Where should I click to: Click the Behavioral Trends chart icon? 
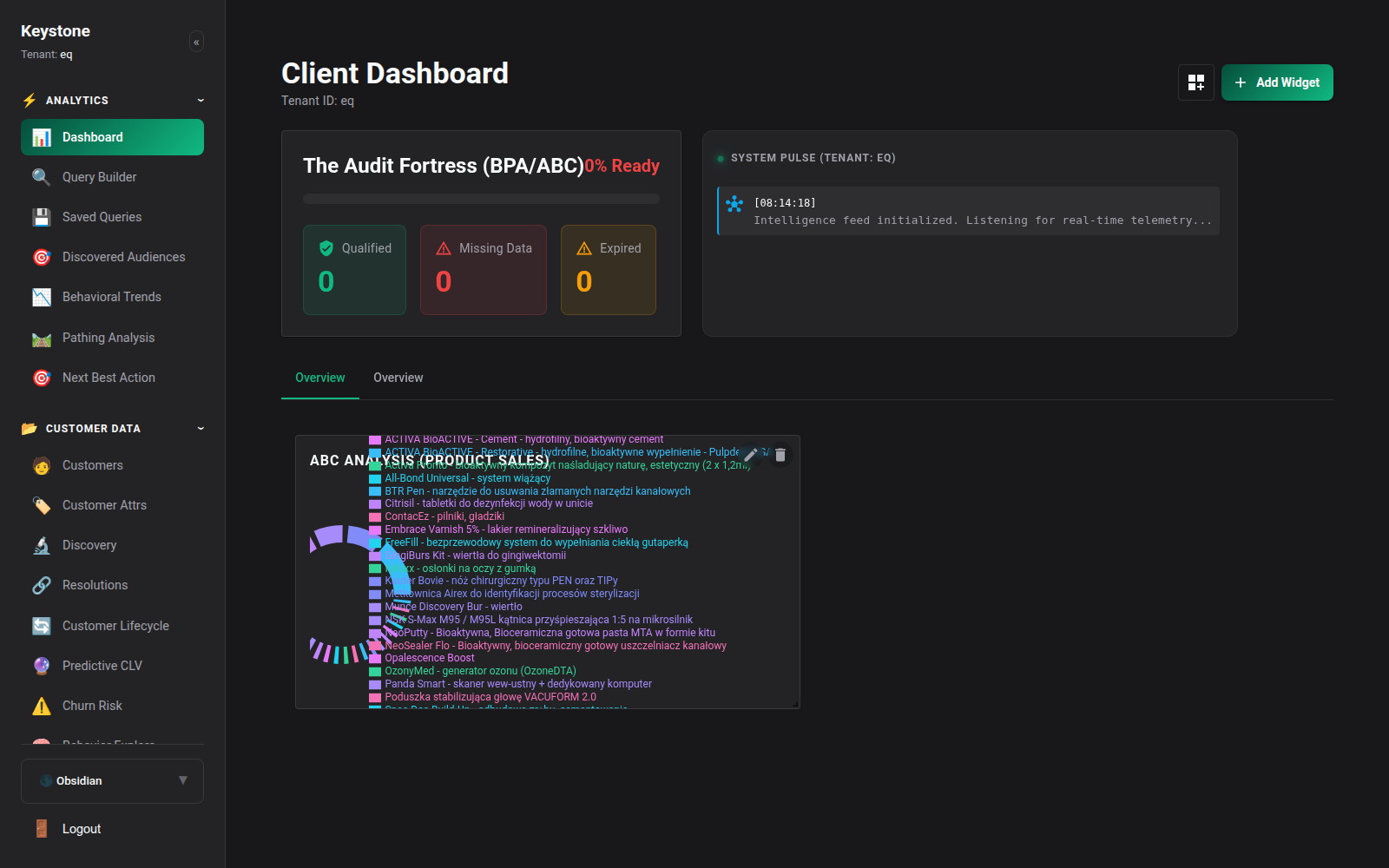click(x=42, y=297)
